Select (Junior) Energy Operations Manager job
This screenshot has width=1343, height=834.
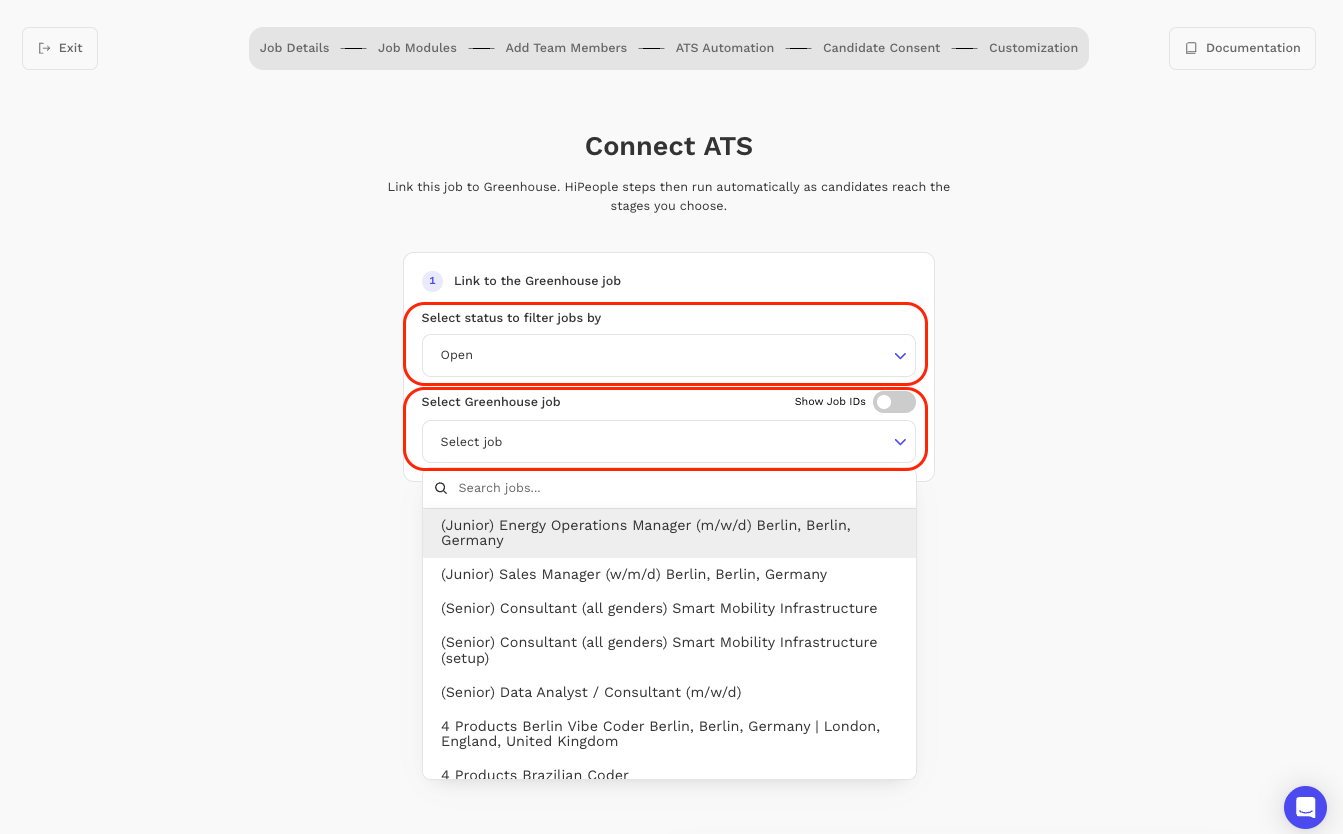pos(669,533)
